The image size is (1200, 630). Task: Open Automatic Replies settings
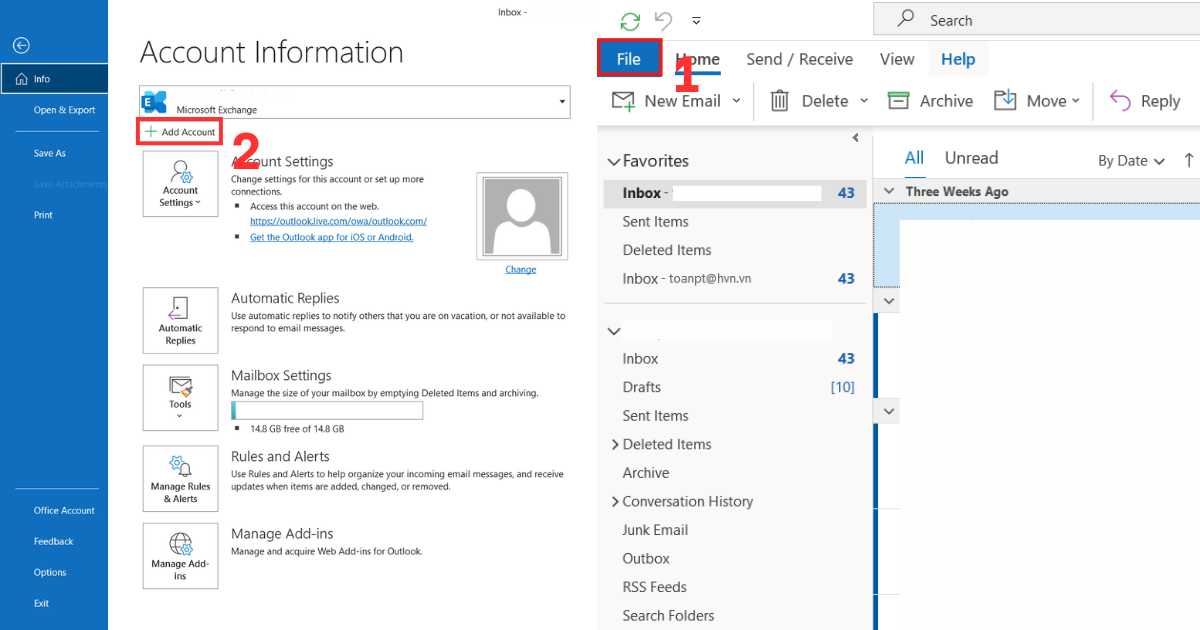(180, 320)
